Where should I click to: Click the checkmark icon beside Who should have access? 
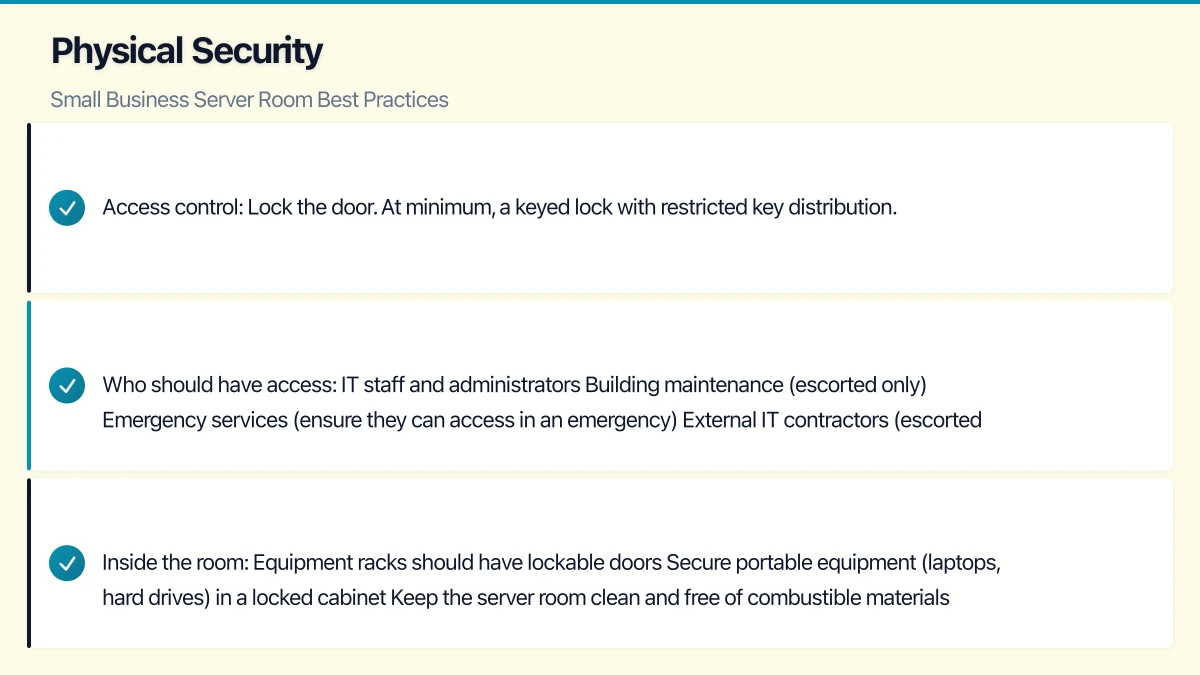click(x=67, y=385)
